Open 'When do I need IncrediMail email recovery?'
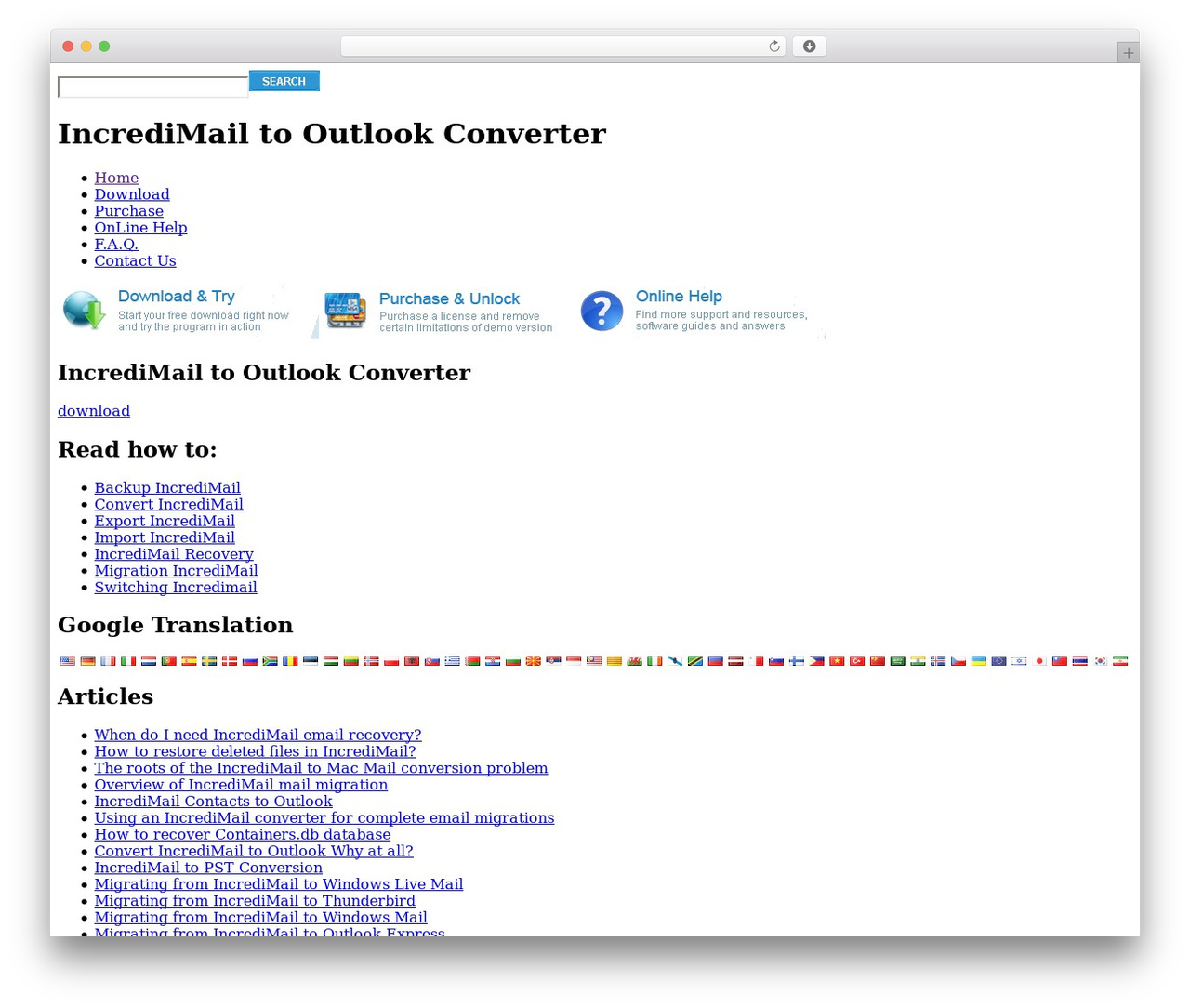The width and height of the screenshot is (1190, 1008). [258, 735]
